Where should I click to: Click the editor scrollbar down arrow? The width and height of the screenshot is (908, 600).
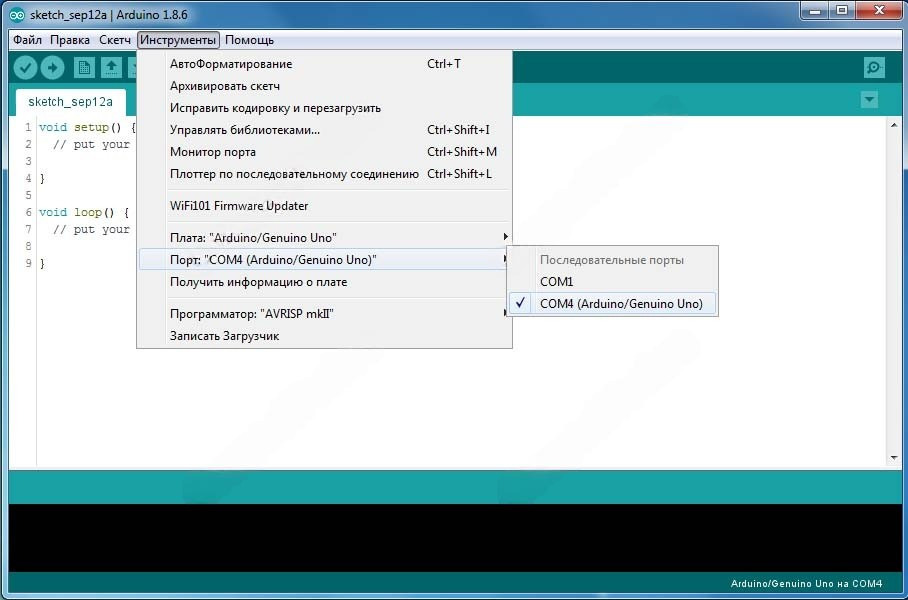point(894,457)
